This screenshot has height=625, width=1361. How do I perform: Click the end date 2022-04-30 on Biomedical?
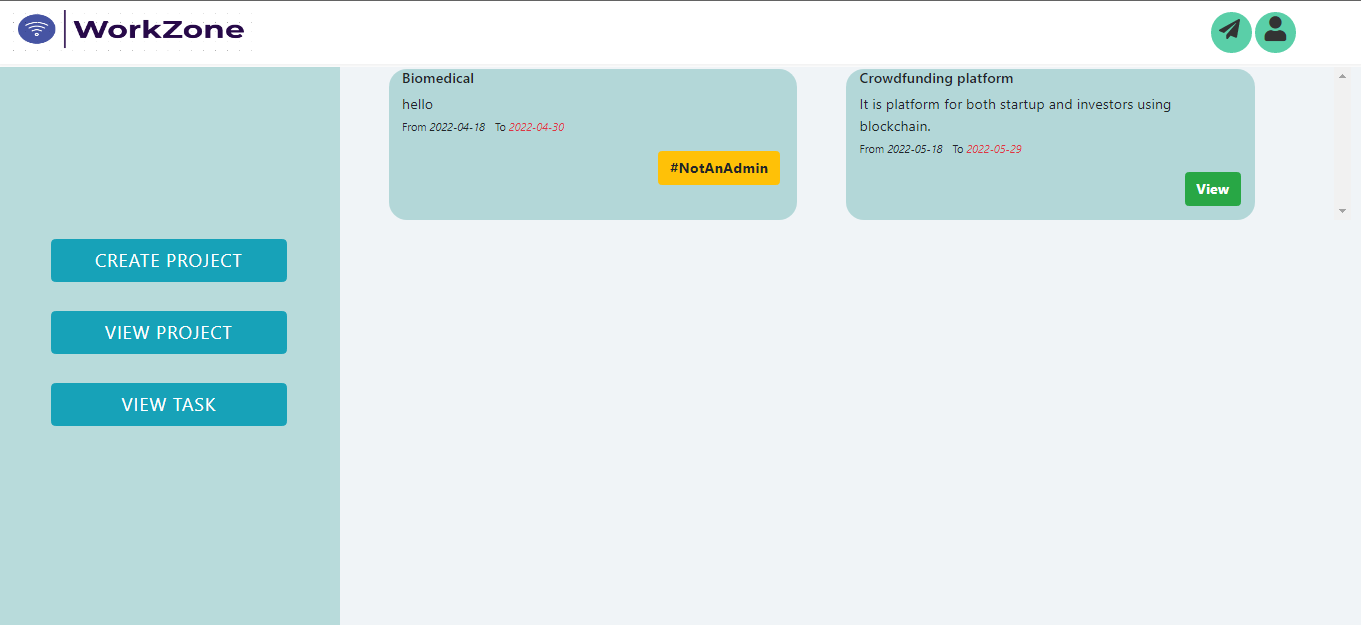pos(536,127)
